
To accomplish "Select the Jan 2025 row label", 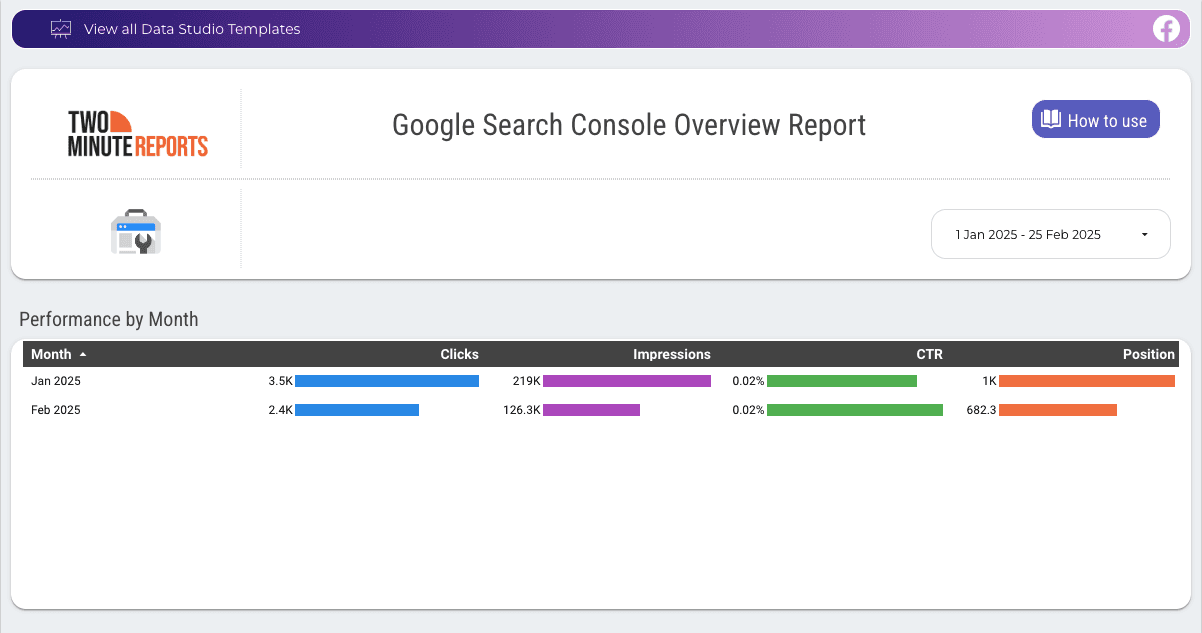I will point(56,381).
